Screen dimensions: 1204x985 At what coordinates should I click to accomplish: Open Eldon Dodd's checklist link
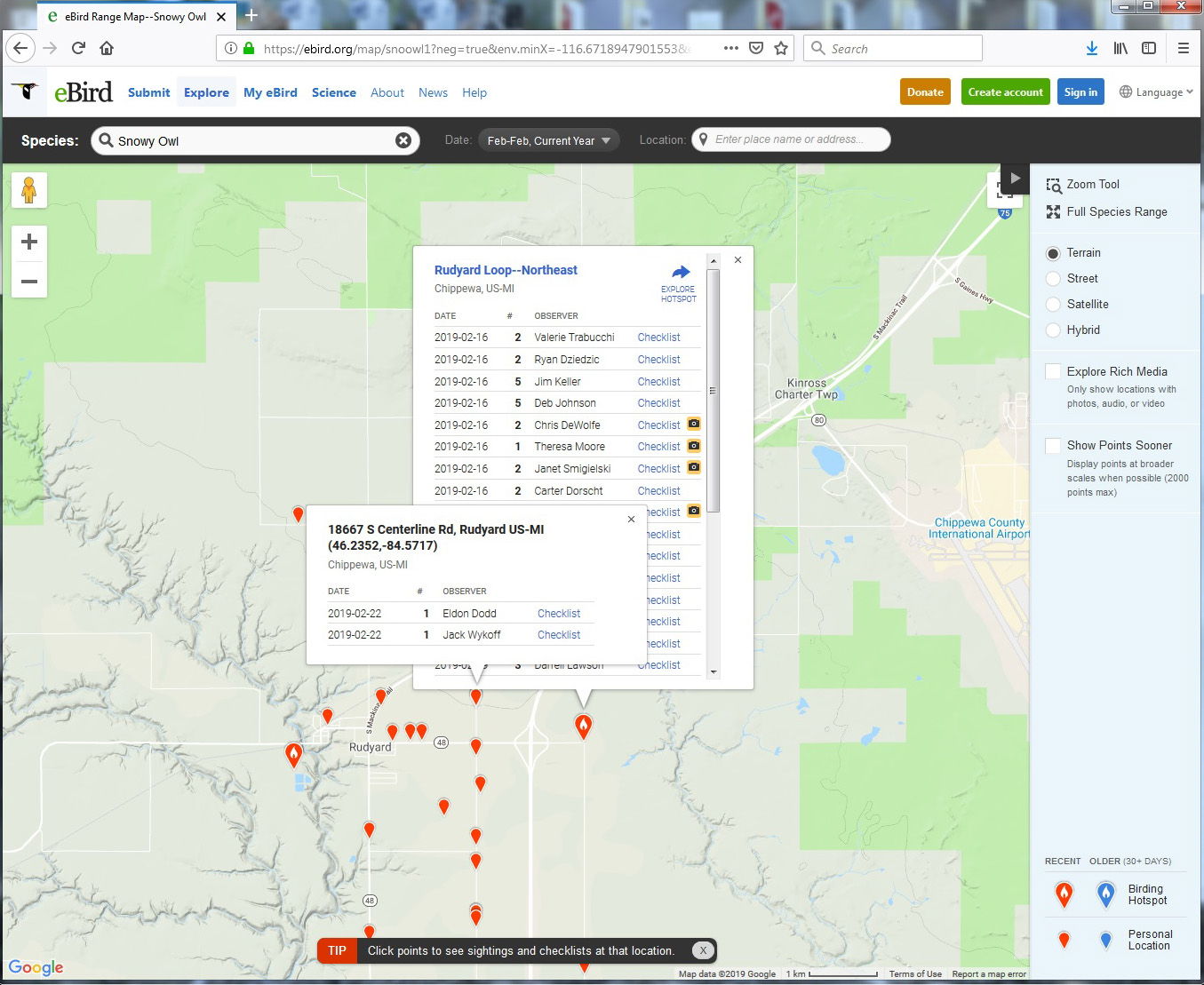point(558,614)
